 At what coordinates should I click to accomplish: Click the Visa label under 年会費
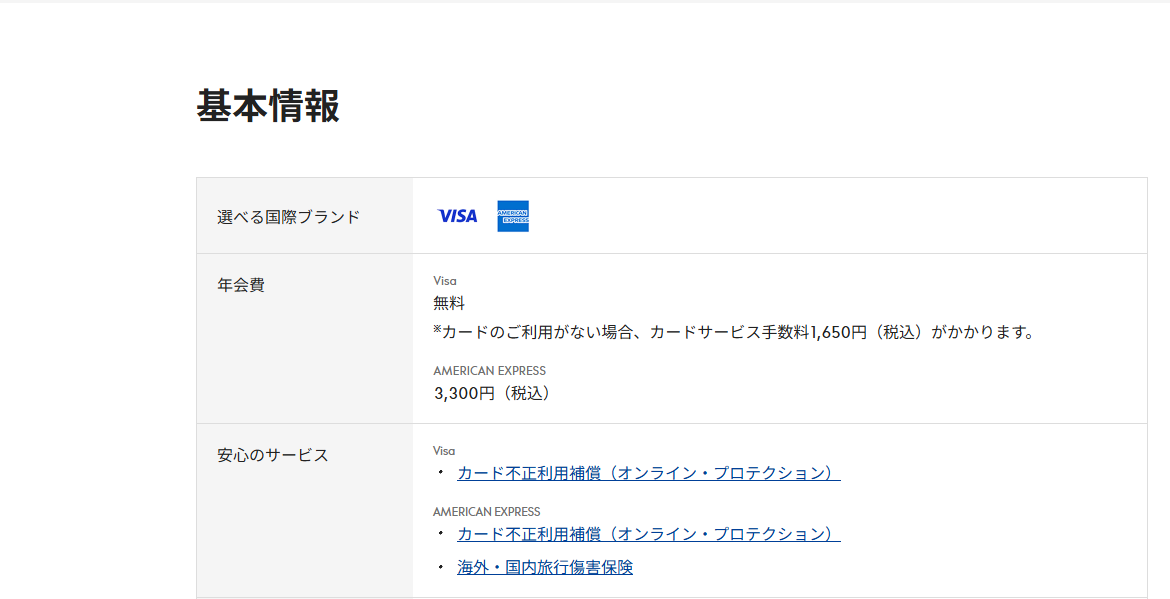[445, 281]
